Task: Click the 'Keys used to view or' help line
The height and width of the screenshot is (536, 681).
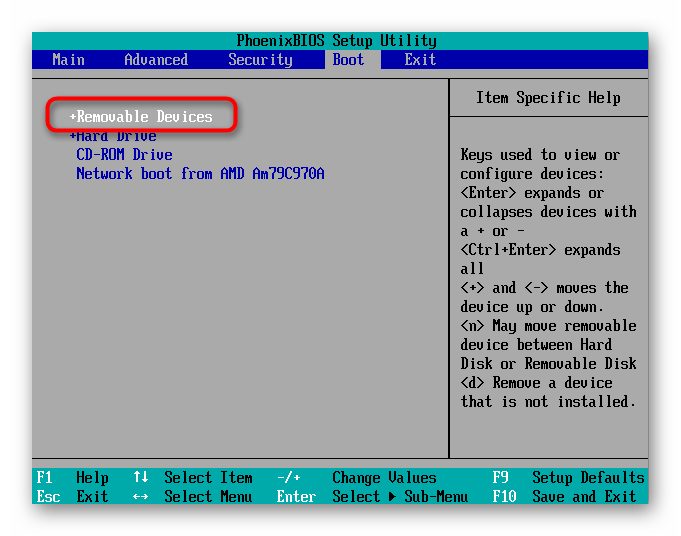Action: point(540,155)
